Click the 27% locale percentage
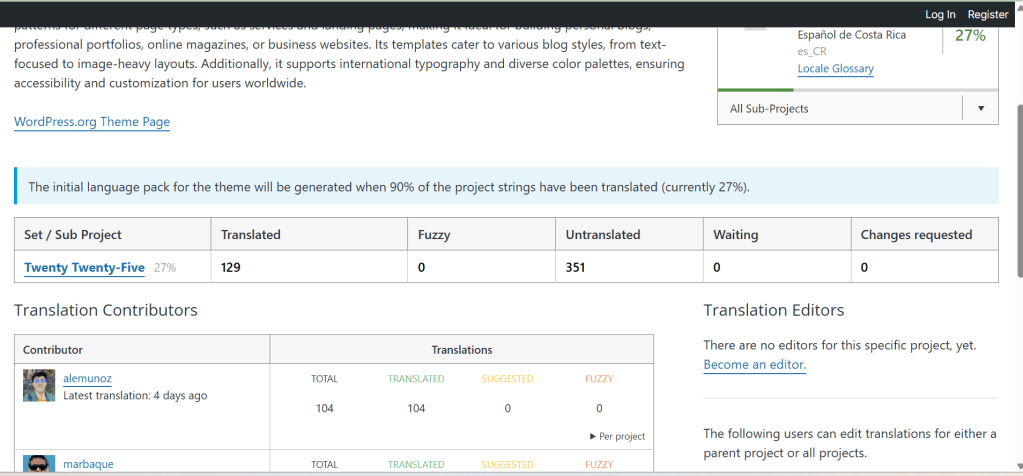 (970, 35)
